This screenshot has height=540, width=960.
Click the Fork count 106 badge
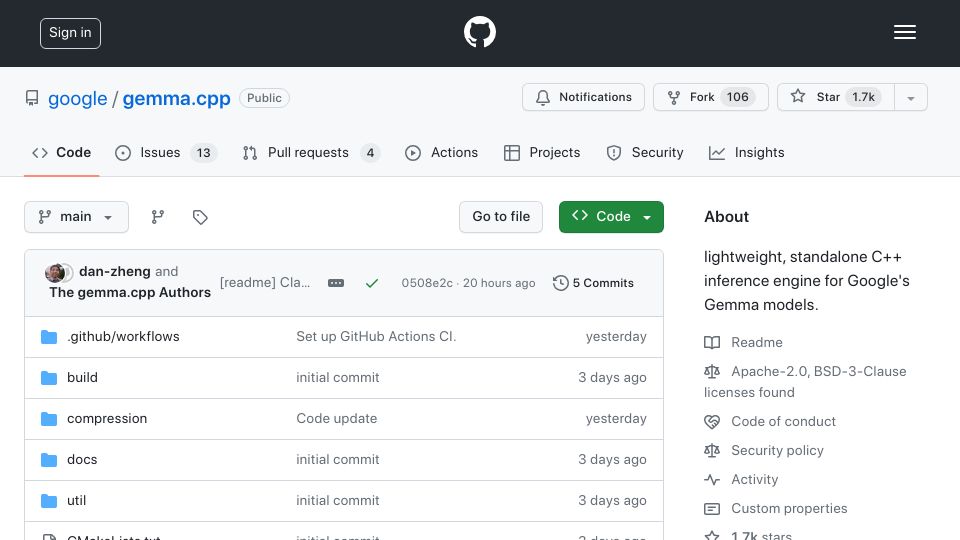tap(738, 97)
